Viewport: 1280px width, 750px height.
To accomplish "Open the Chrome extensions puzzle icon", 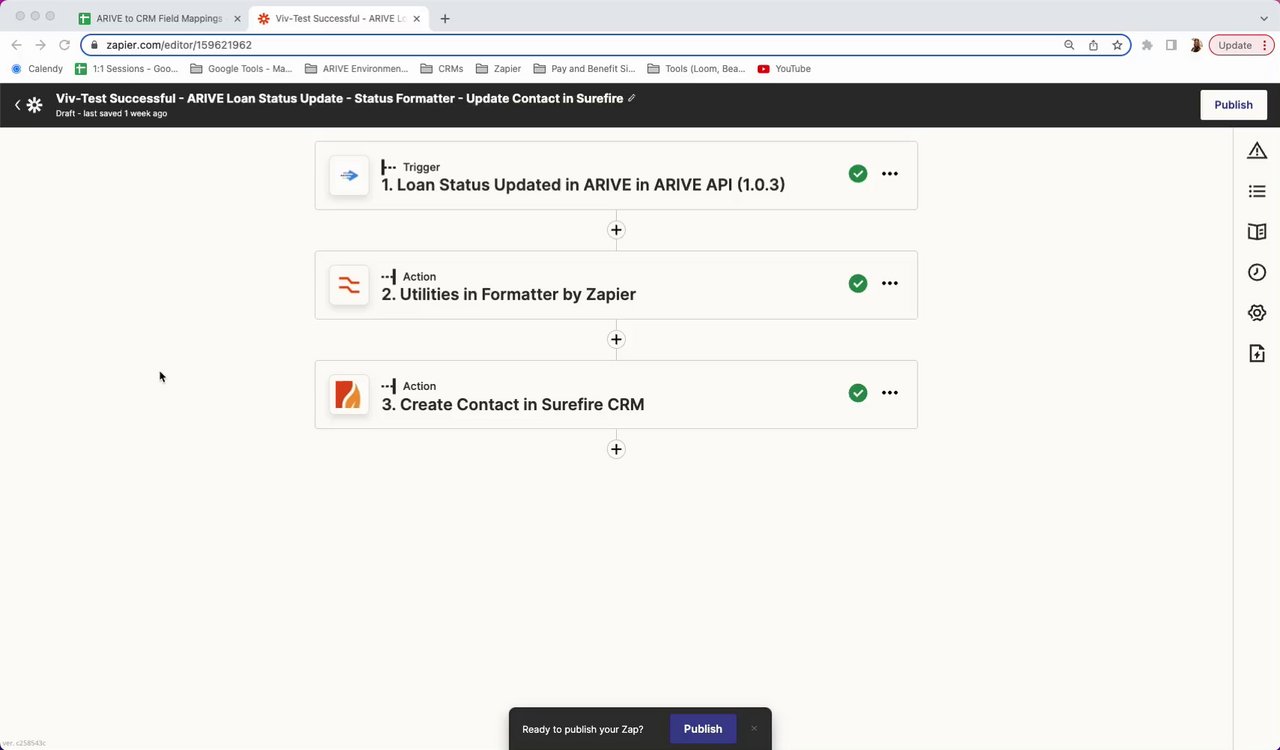I will click(x=1147, y=45).
